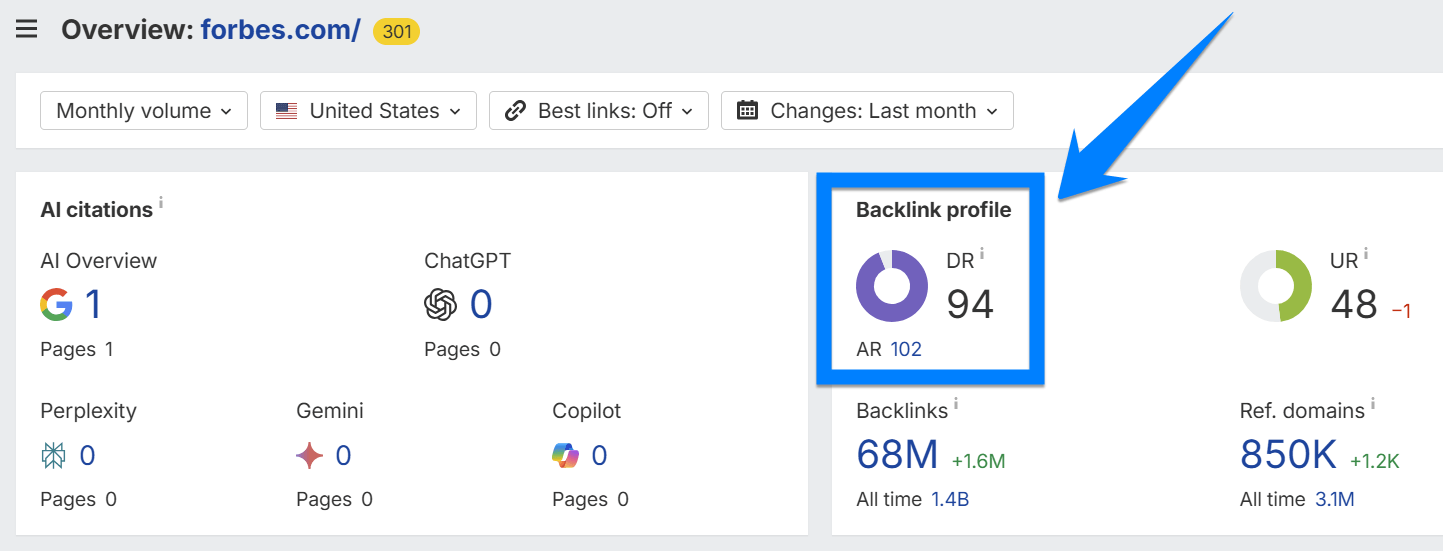Image resolution: width=1443 pixels, height=551 pixels.
Task: Click the UR info icon
Action: [1366, 254]
